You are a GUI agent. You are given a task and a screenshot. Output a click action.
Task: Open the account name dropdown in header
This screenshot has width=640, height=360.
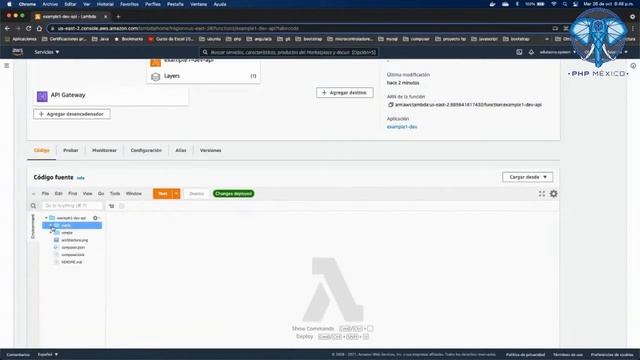557,52
